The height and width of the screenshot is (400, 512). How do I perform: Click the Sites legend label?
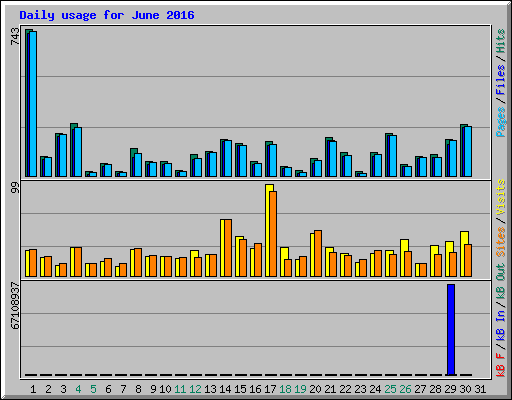point(501,242)
